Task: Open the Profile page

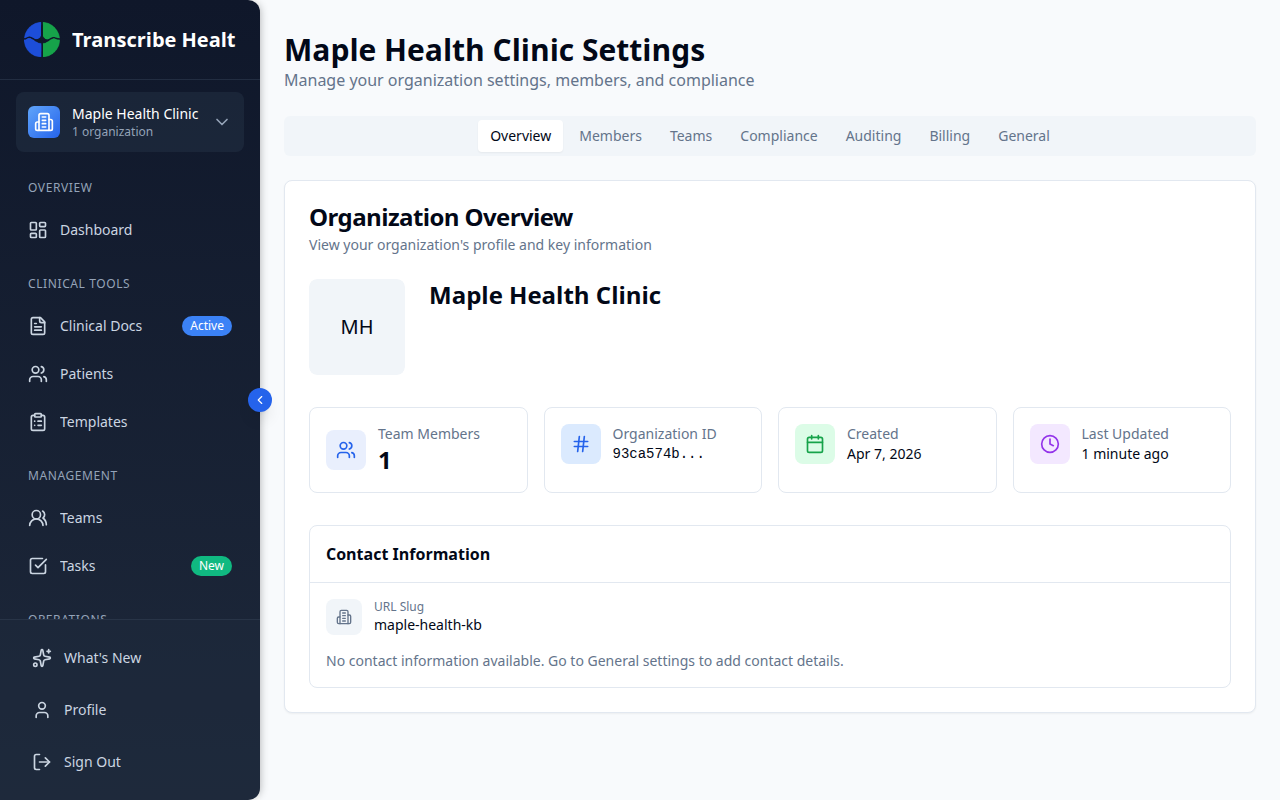Action: point(86,709)
